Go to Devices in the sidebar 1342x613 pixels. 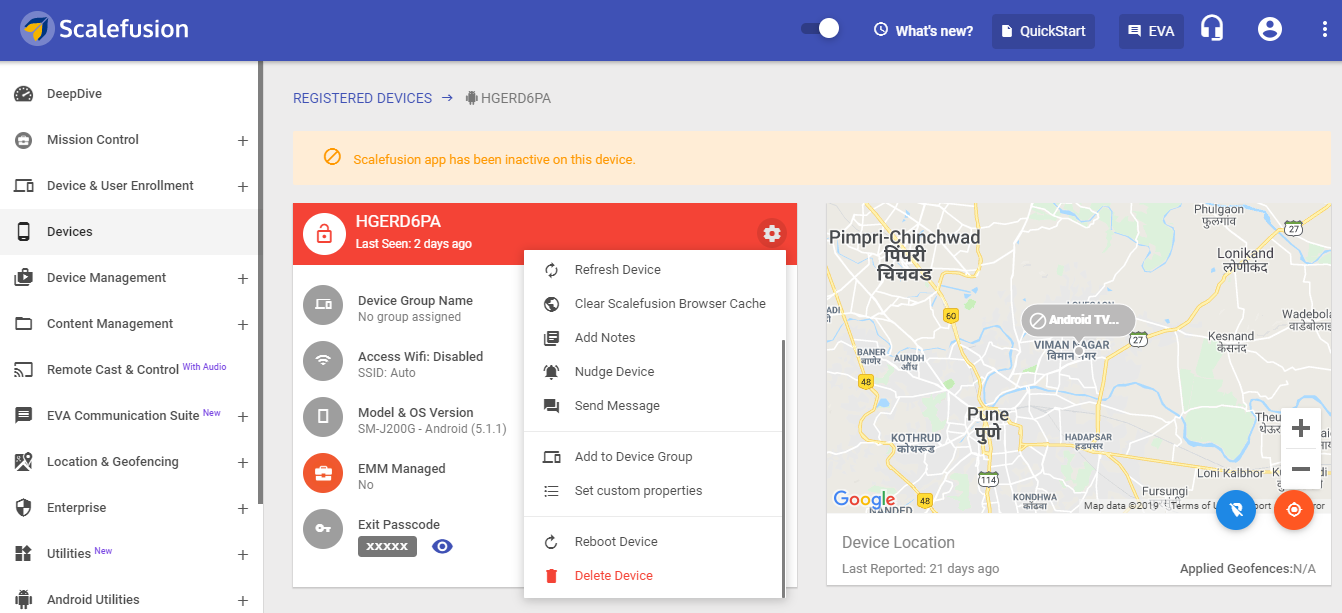tap(130, 232)
